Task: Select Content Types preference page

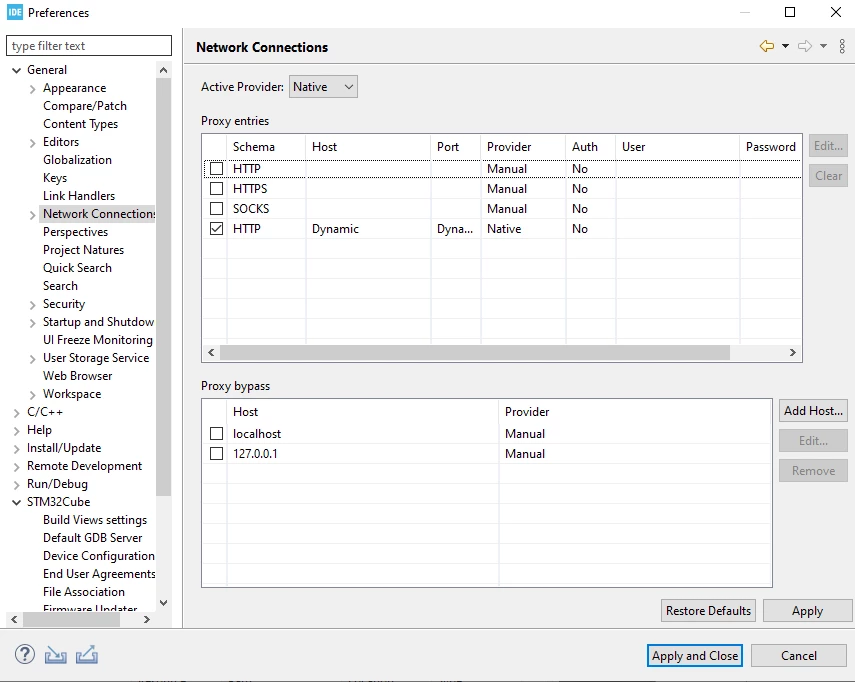Action: (x=81, y=124)
